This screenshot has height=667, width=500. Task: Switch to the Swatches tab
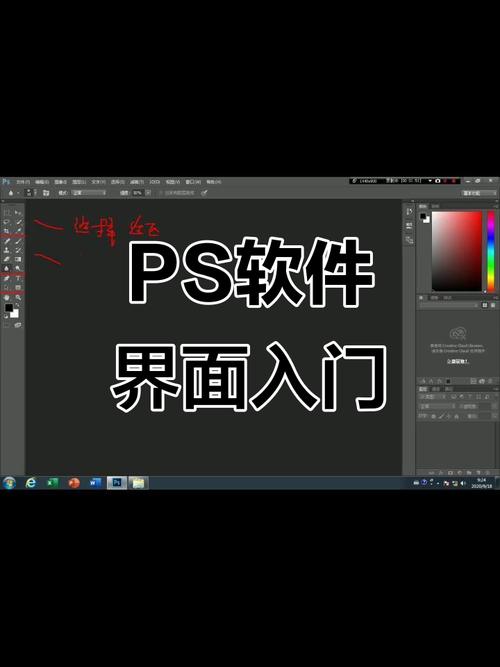click(x=436, y=206)
